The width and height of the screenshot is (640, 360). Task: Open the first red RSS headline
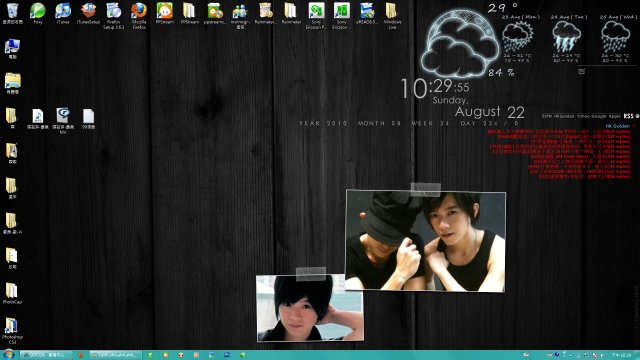pyautogui.click(x=559, y=131)
